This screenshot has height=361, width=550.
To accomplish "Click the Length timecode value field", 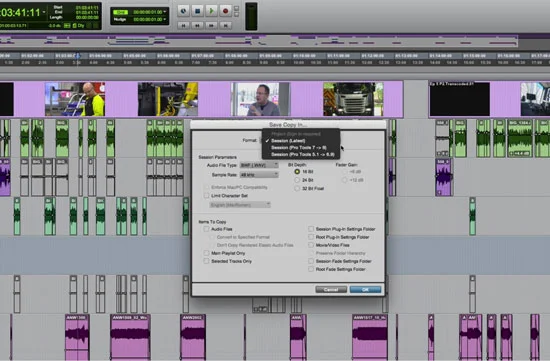I will pyautogui.click(x=87, y=17).
